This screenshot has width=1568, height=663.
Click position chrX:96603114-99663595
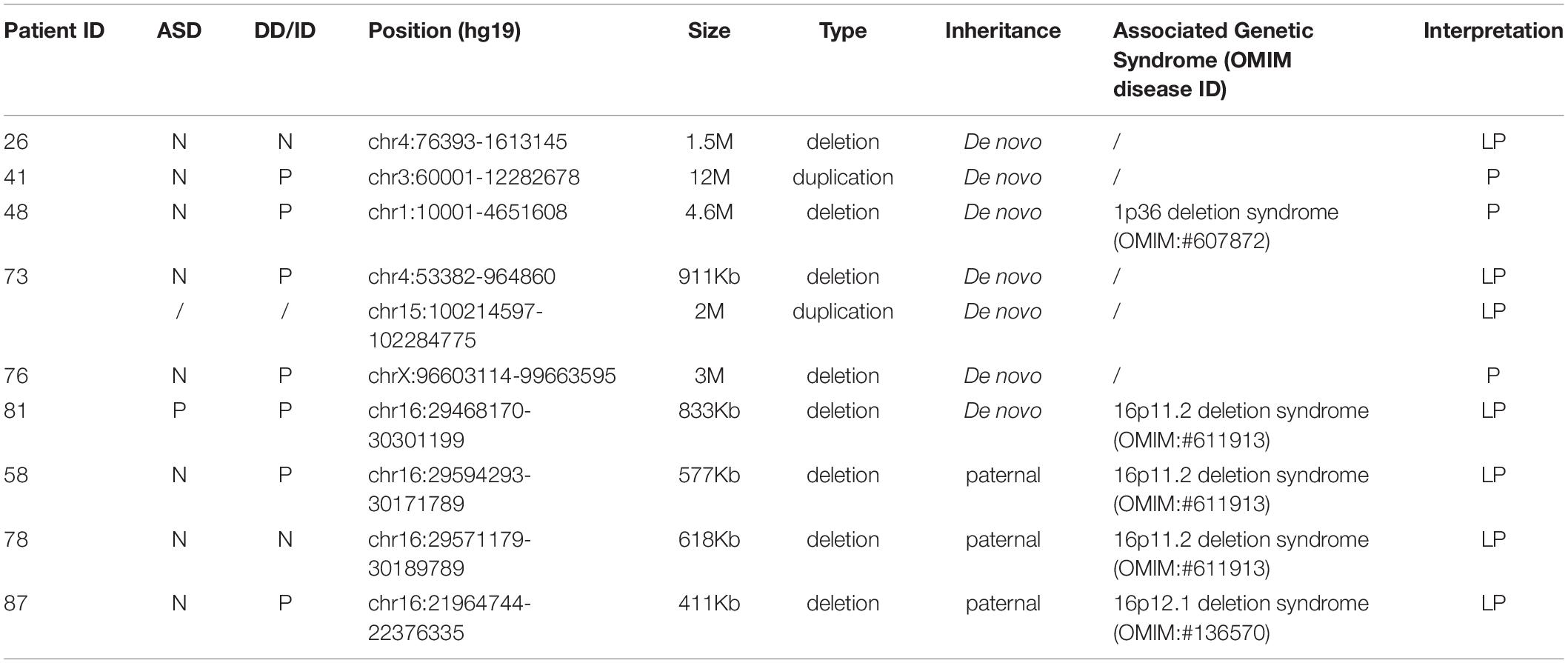coord(492,376)
